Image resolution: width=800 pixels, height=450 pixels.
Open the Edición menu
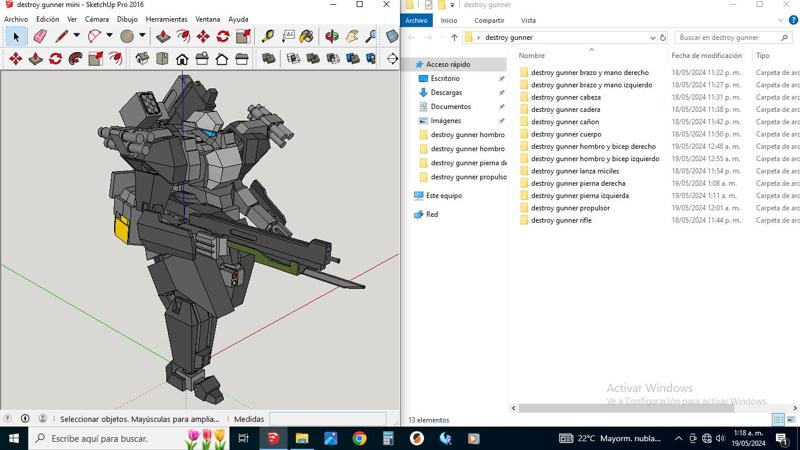[x=47, y=19]
